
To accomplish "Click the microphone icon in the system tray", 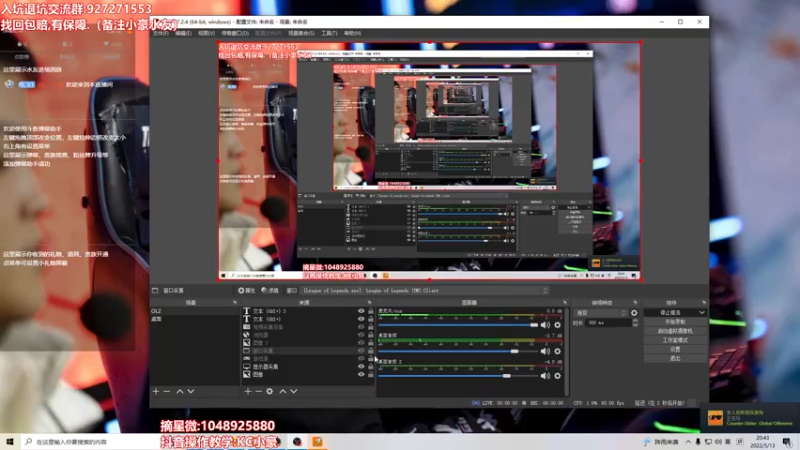I will [698, 442].
